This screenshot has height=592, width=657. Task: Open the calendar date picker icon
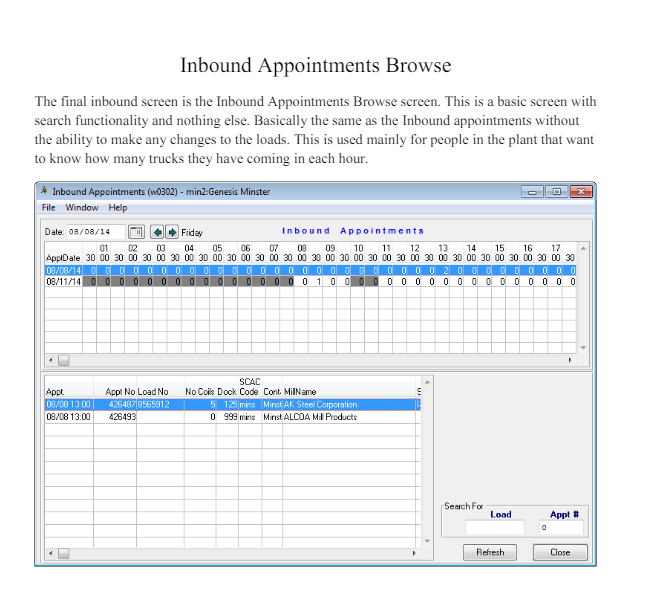(136, 232)
